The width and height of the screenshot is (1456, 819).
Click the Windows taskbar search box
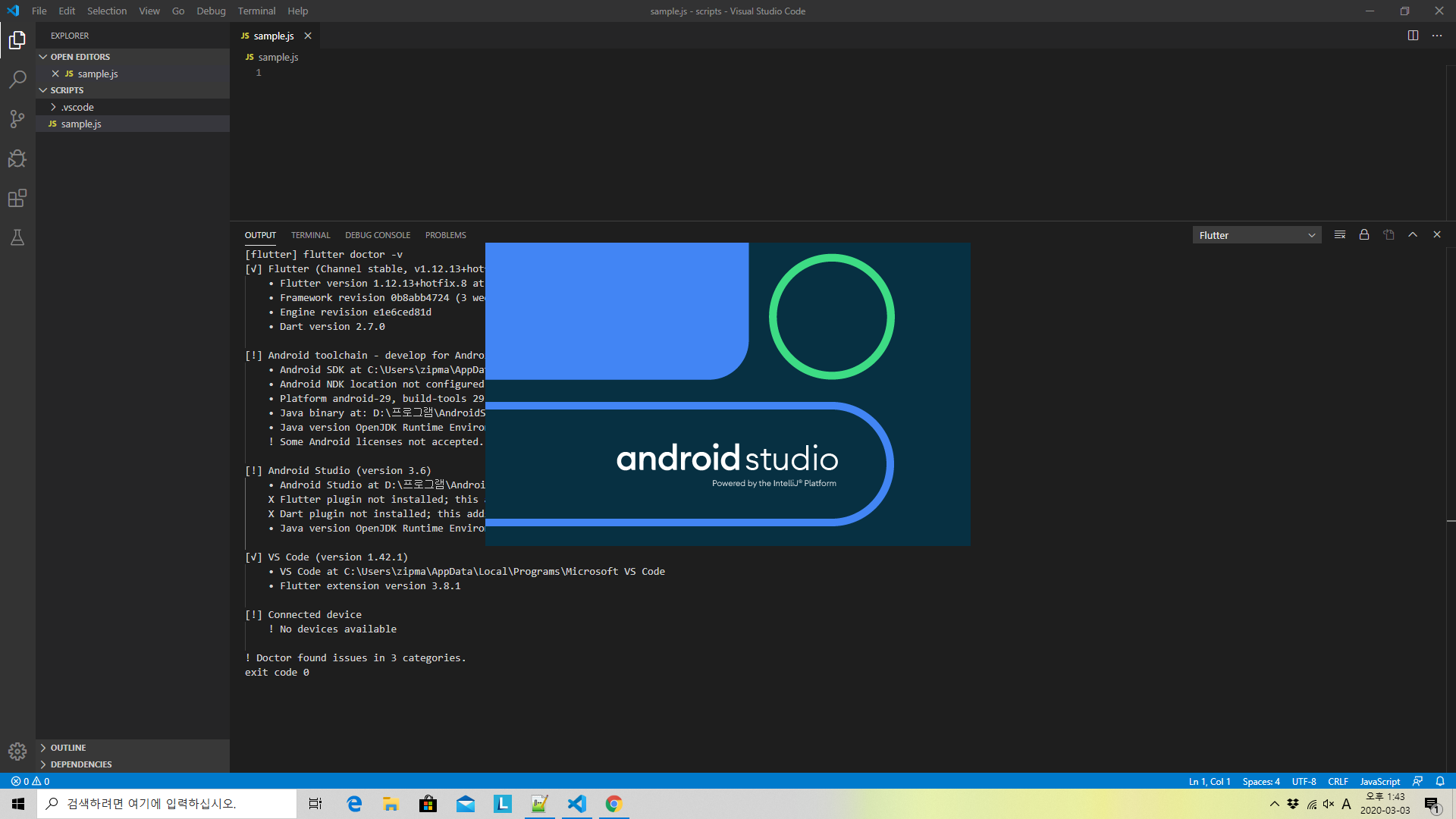tap(167, 804)
